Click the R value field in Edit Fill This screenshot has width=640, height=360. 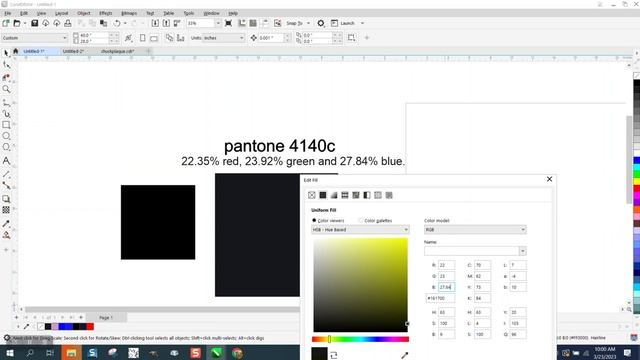(446, 265)
